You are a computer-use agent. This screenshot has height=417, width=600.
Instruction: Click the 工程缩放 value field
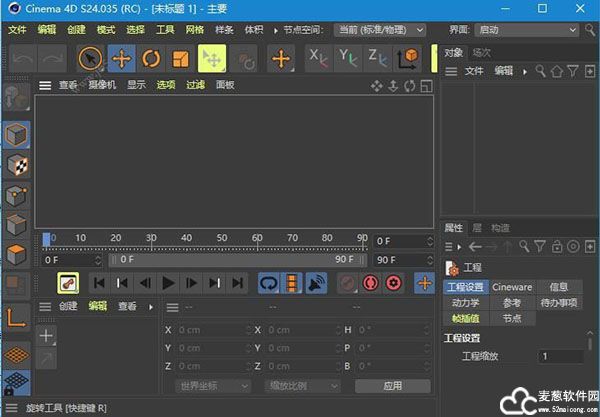(562, 356)
